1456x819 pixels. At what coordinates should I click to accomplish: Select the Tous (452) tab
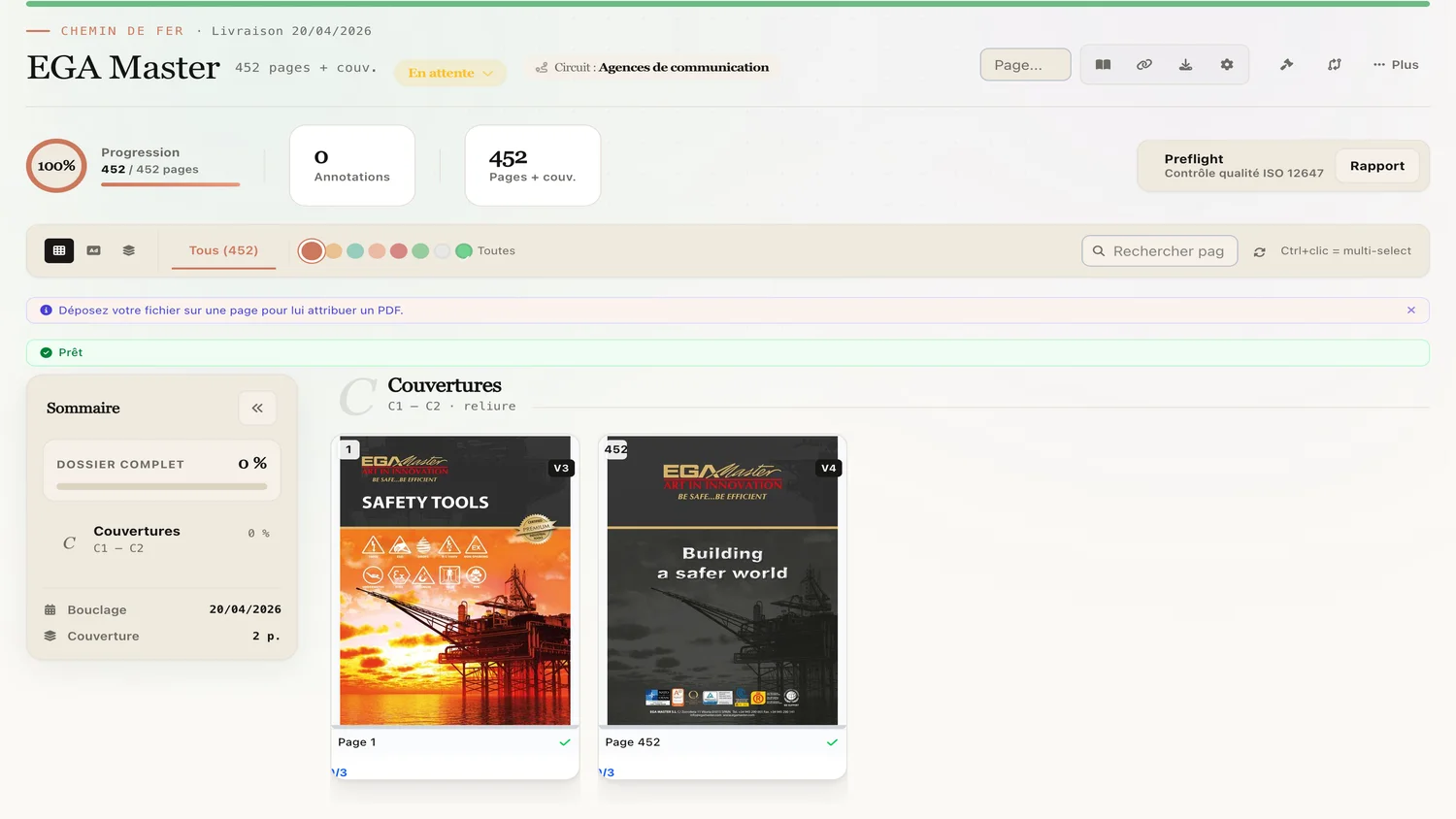(223, 250)
